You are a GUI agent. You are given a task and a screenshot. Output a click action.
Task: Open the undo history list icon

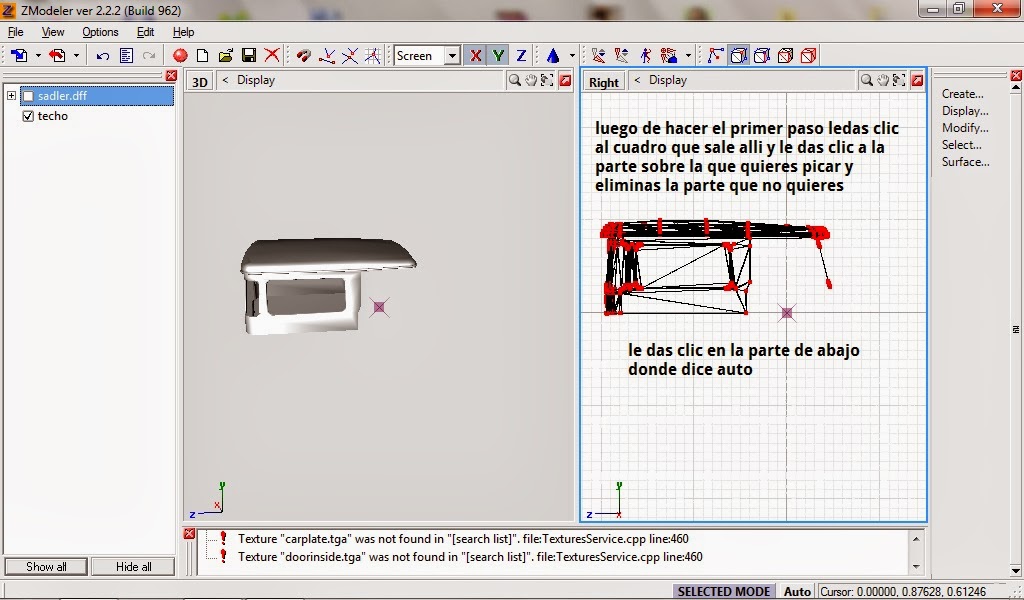pos(126,55)
